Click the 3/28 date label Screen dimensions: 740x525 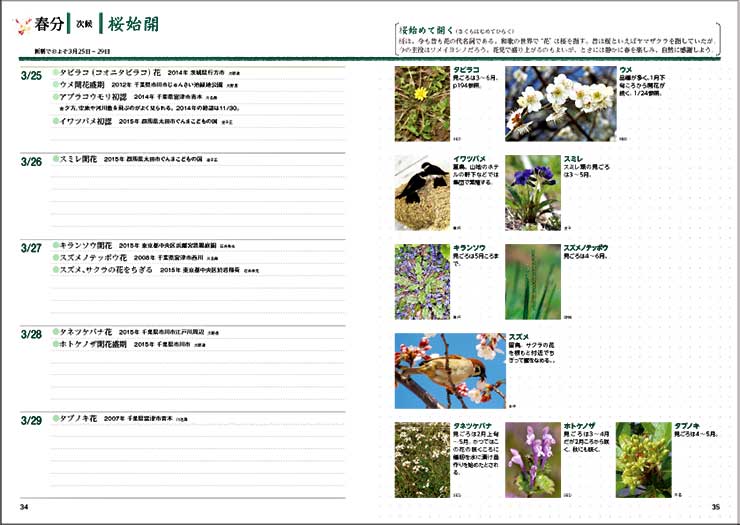pyautogui.click(x=31, y=335)
